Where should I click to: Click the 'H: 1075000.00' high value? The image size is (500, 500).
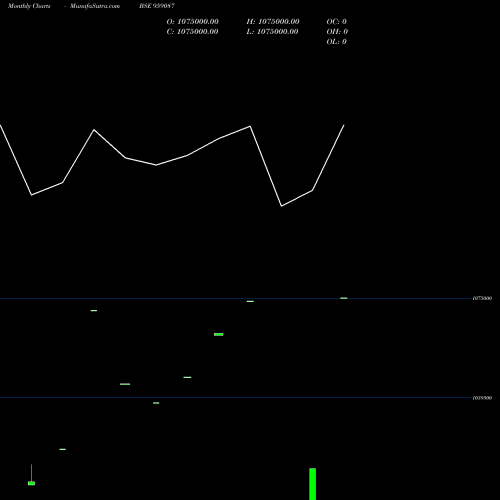tap(273, 22)
